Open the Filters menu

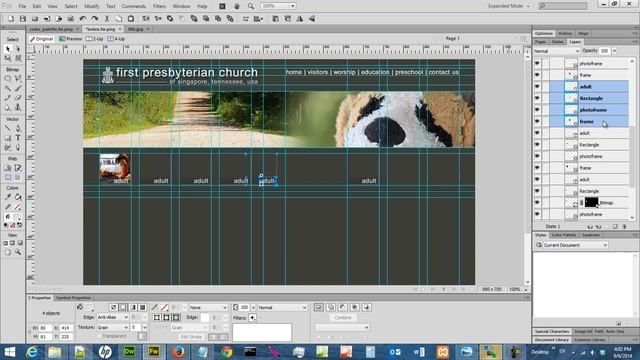point(159,6)
